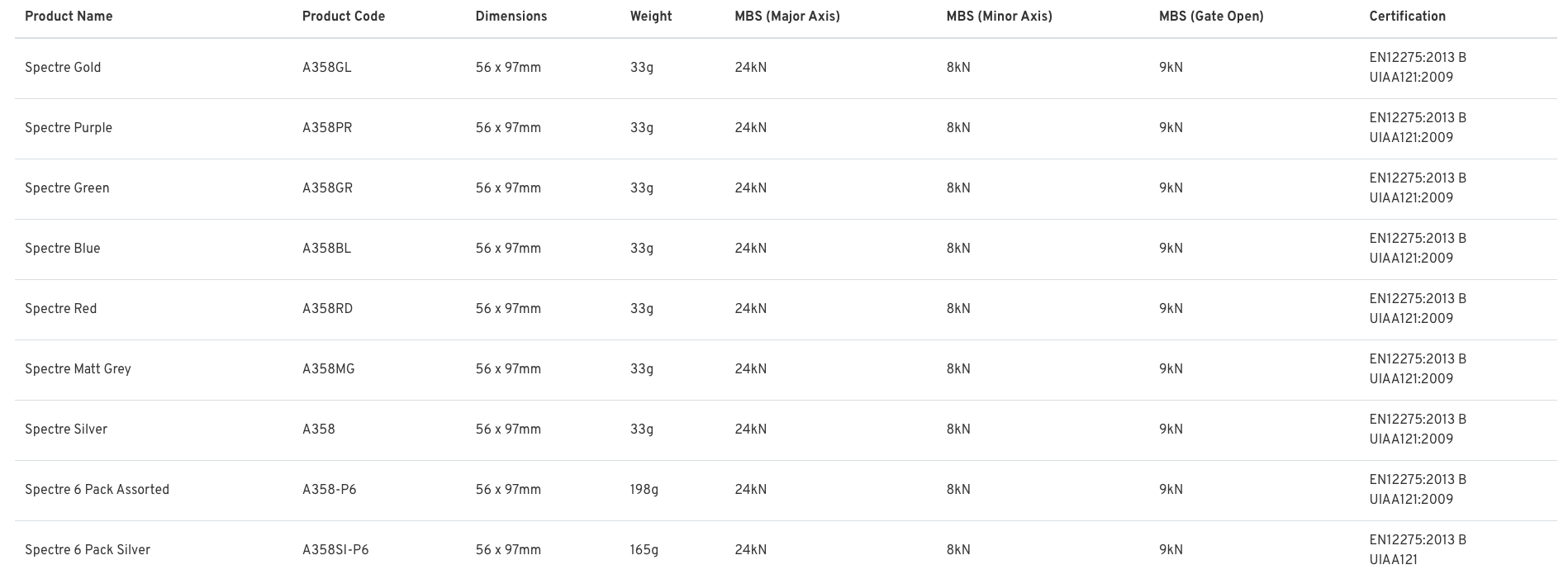This screenshot has height=579, width=1568.
Task: Select the MBS (Gate Open) header
Action: 1211,17
